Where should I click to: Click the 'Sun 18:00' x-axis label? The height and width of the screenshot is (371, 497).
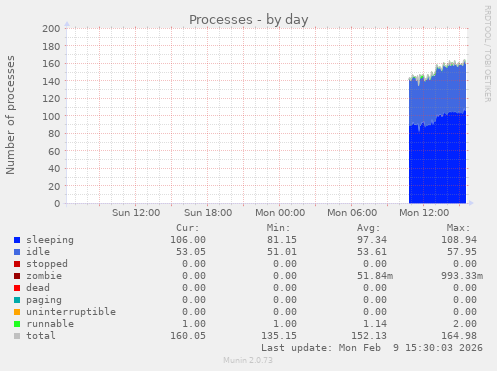pos(208,213)
